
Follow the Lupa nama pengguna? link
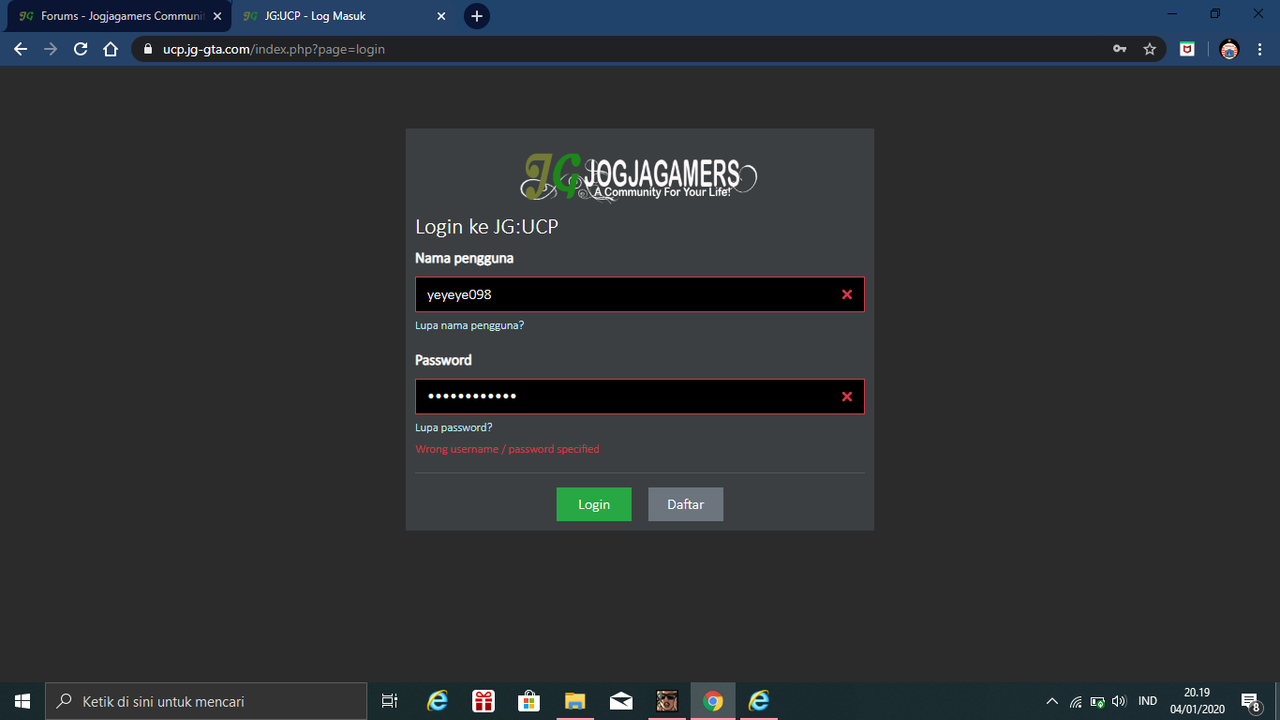coord(470,325)
